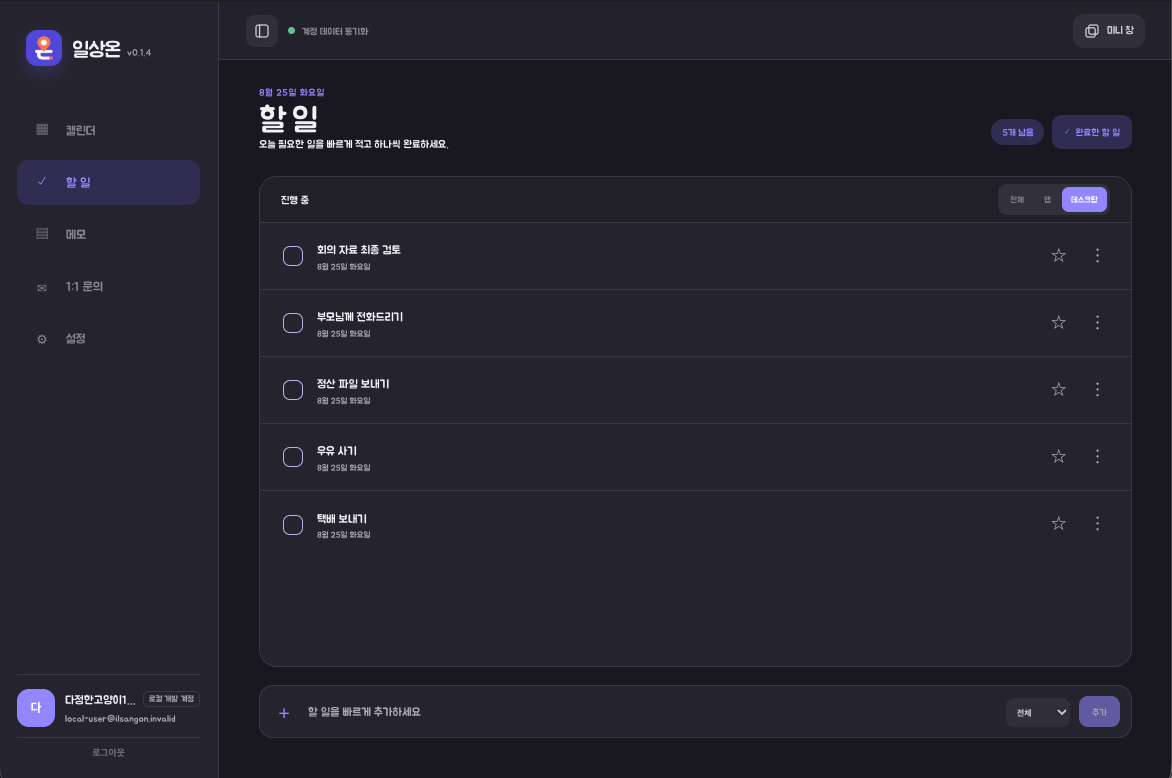This screenshot has height=778, width=1172.
Task: Check off 정산 파일 보내기
Action: point(293,390)
